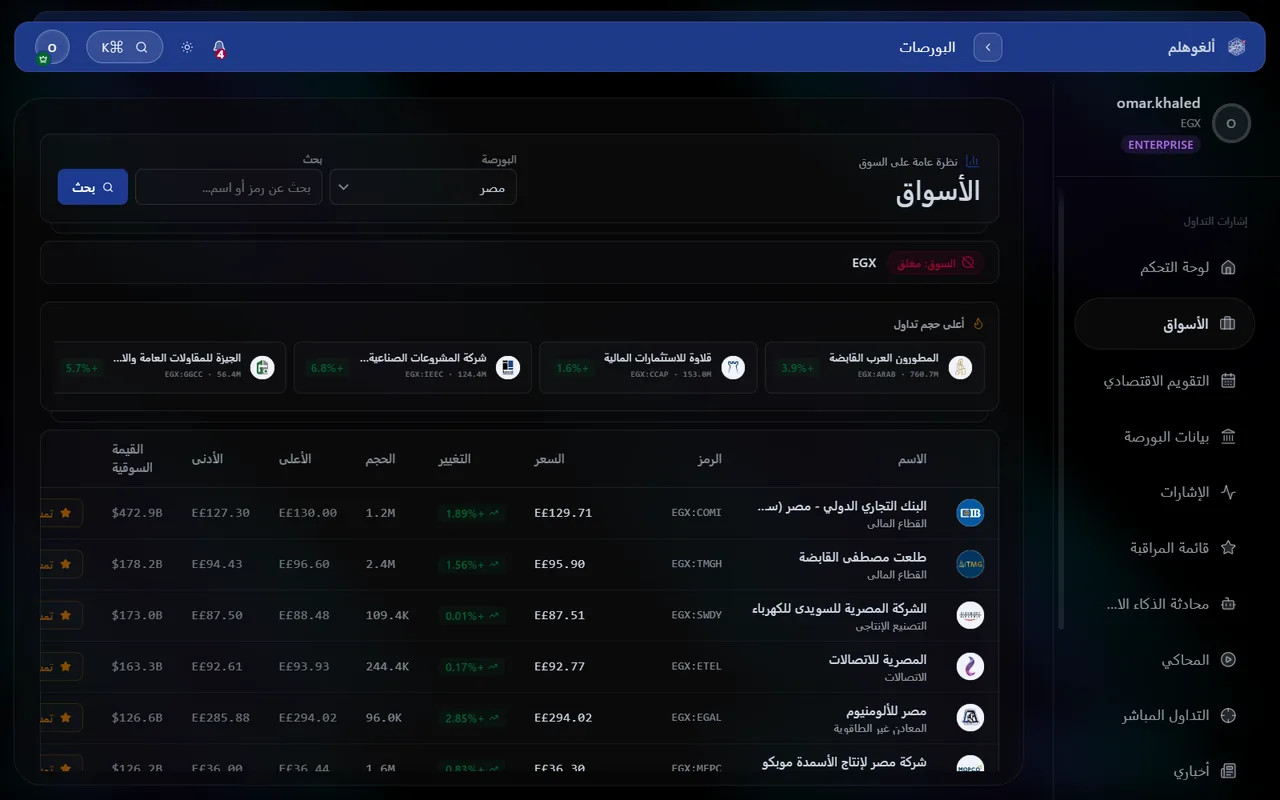Click the المصرية للاتصالات logo icon

970,666
